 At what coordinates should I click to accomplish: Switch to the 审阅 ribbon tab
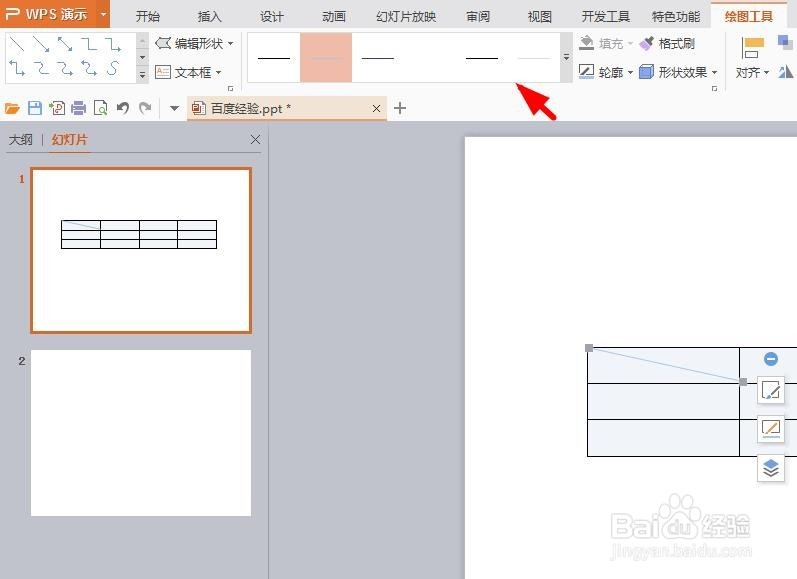pyautogui.click(x=478, y=16)
